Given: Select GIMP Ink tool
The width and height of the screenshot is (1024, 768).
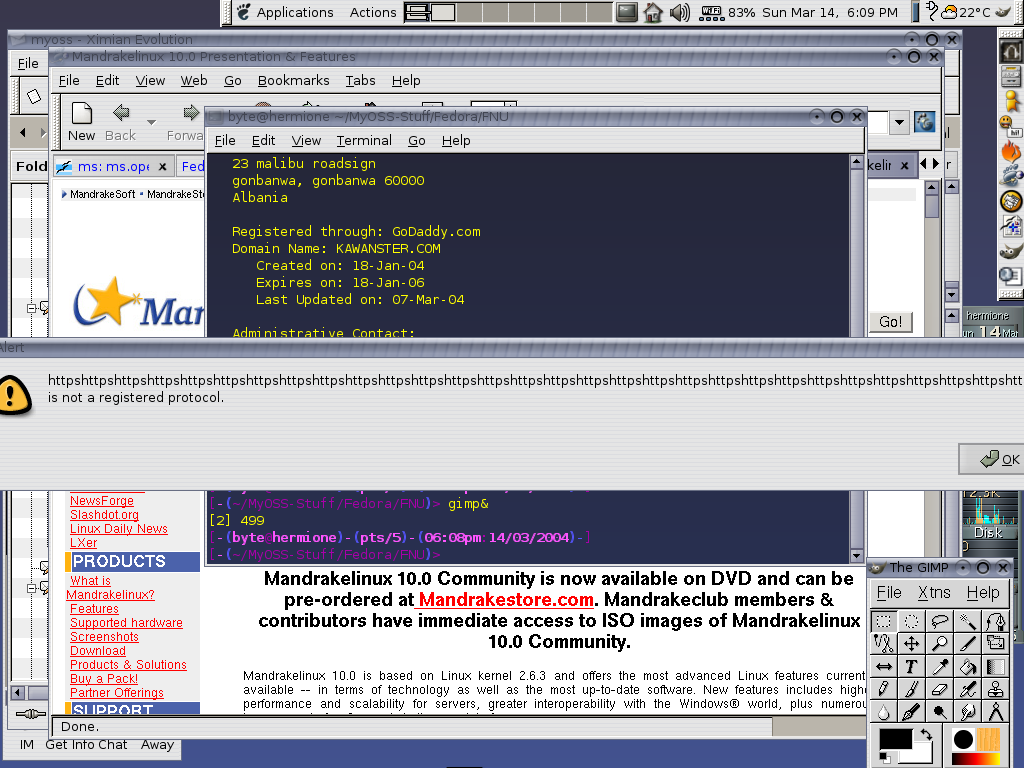Looking at the screenshot, I should pos(911,712).
